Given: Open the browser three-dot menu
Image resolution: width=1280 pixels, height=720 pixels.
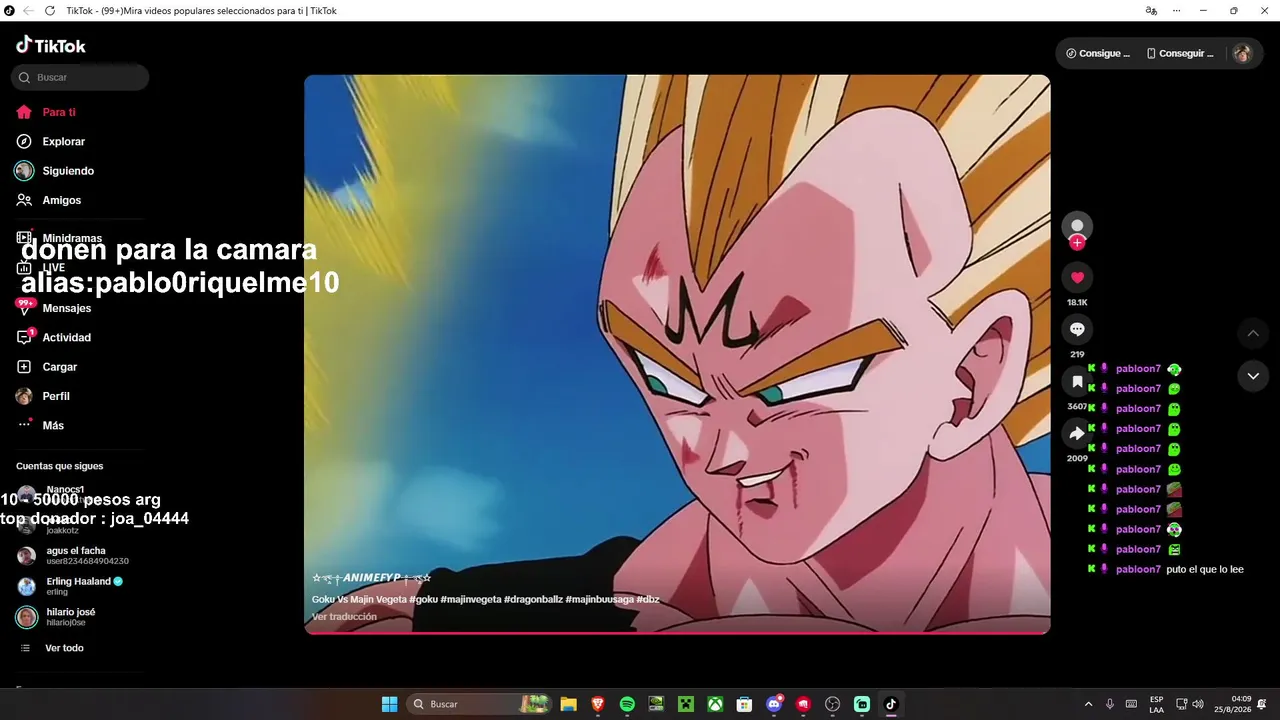Looking at the screenshot, I should [x=1177, y=11].
